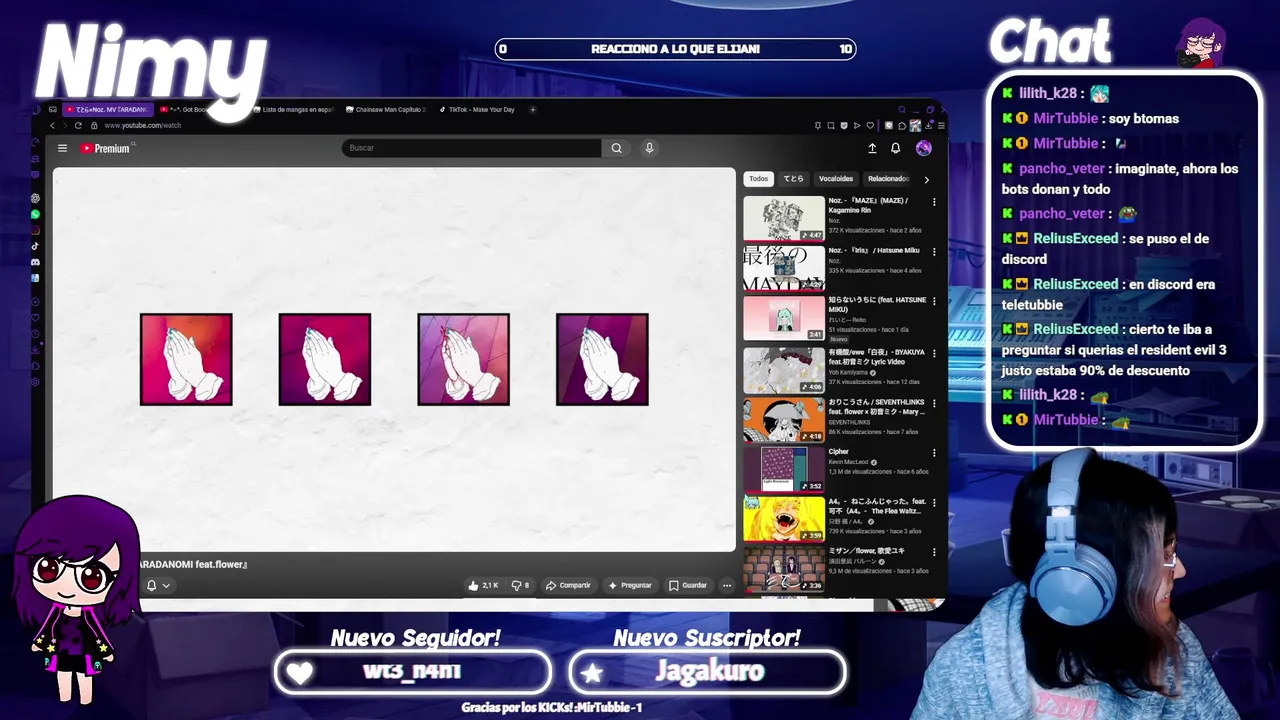Select the てとら filter chip

tap(793, 179)
